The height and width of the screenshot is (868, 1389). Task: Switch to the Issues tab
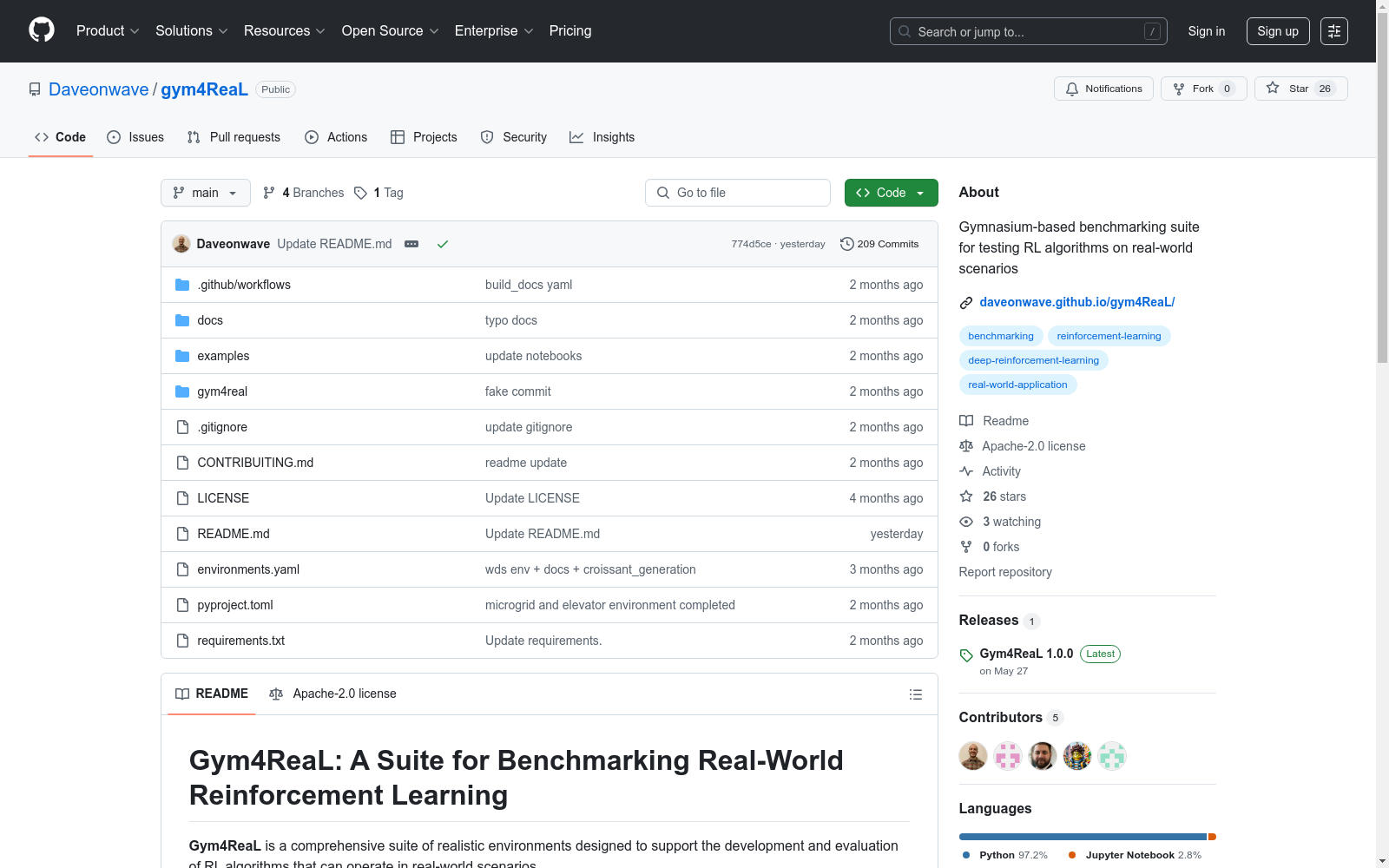(135, 137)
